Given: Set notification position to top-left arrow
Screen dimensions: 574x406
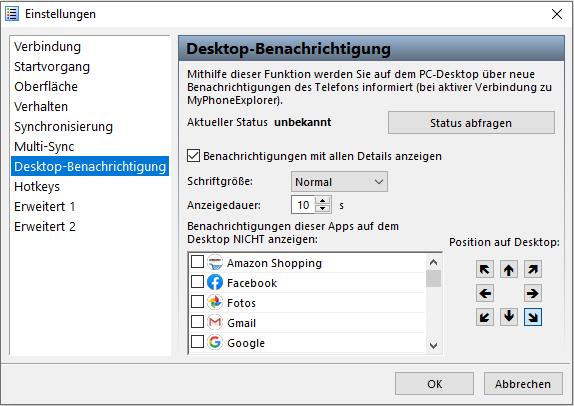Looking at the screenshot, I should point(485,269).
